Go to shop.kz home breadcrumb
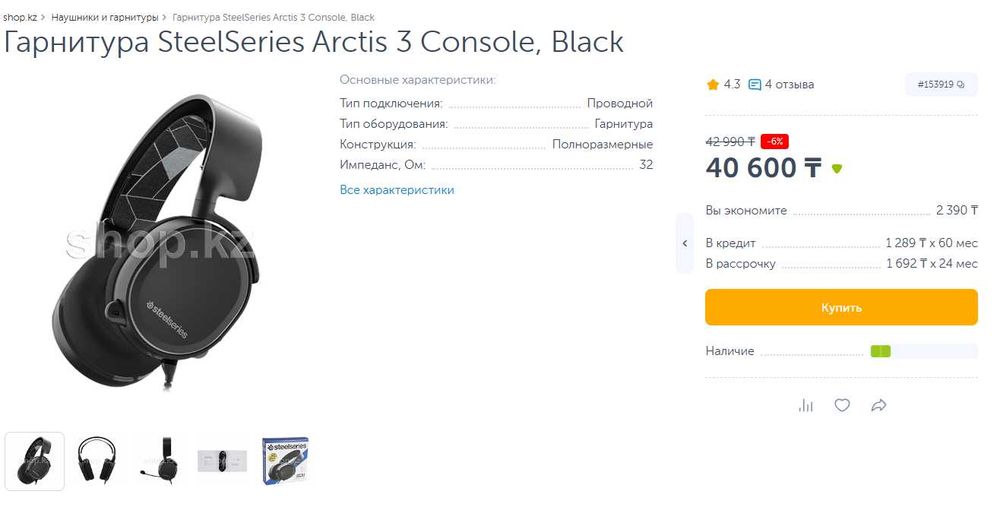This screenshot has height=530, width=1000. pyautogui.click(x=20, y=18)
